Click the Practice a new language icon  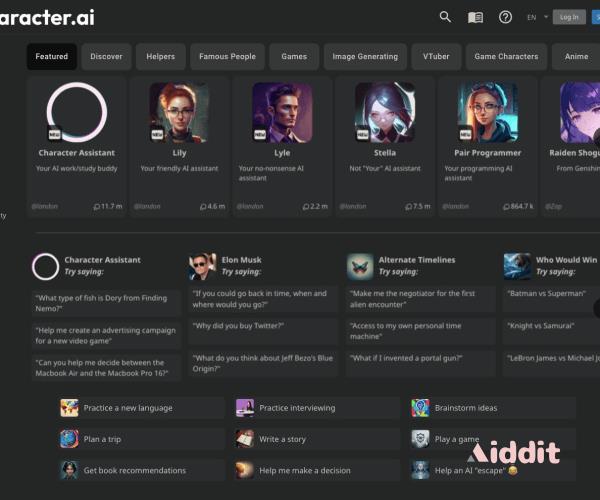[x=69, y=408]
